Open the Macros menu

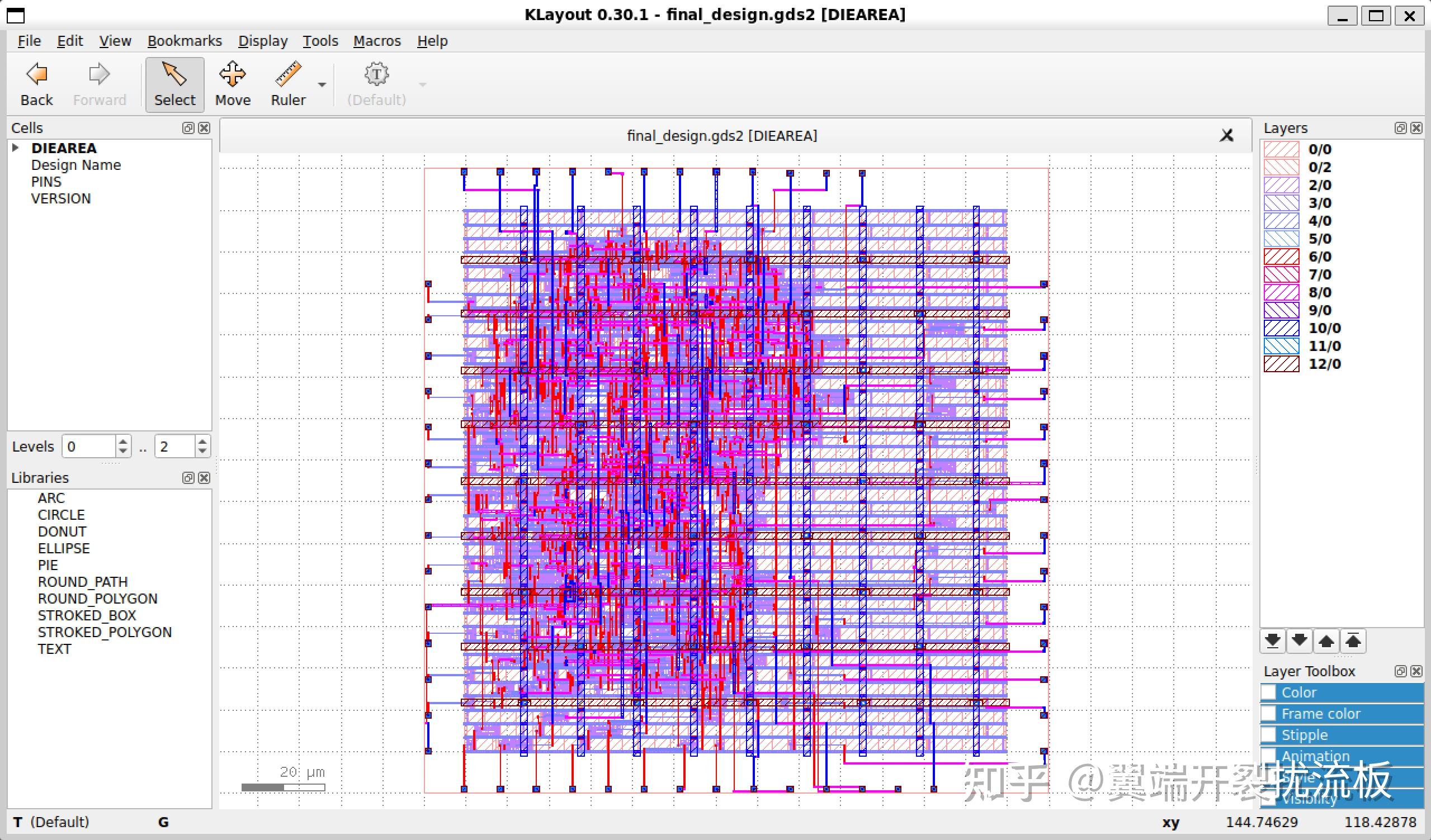pyautogui.click(x=376, y=41)
